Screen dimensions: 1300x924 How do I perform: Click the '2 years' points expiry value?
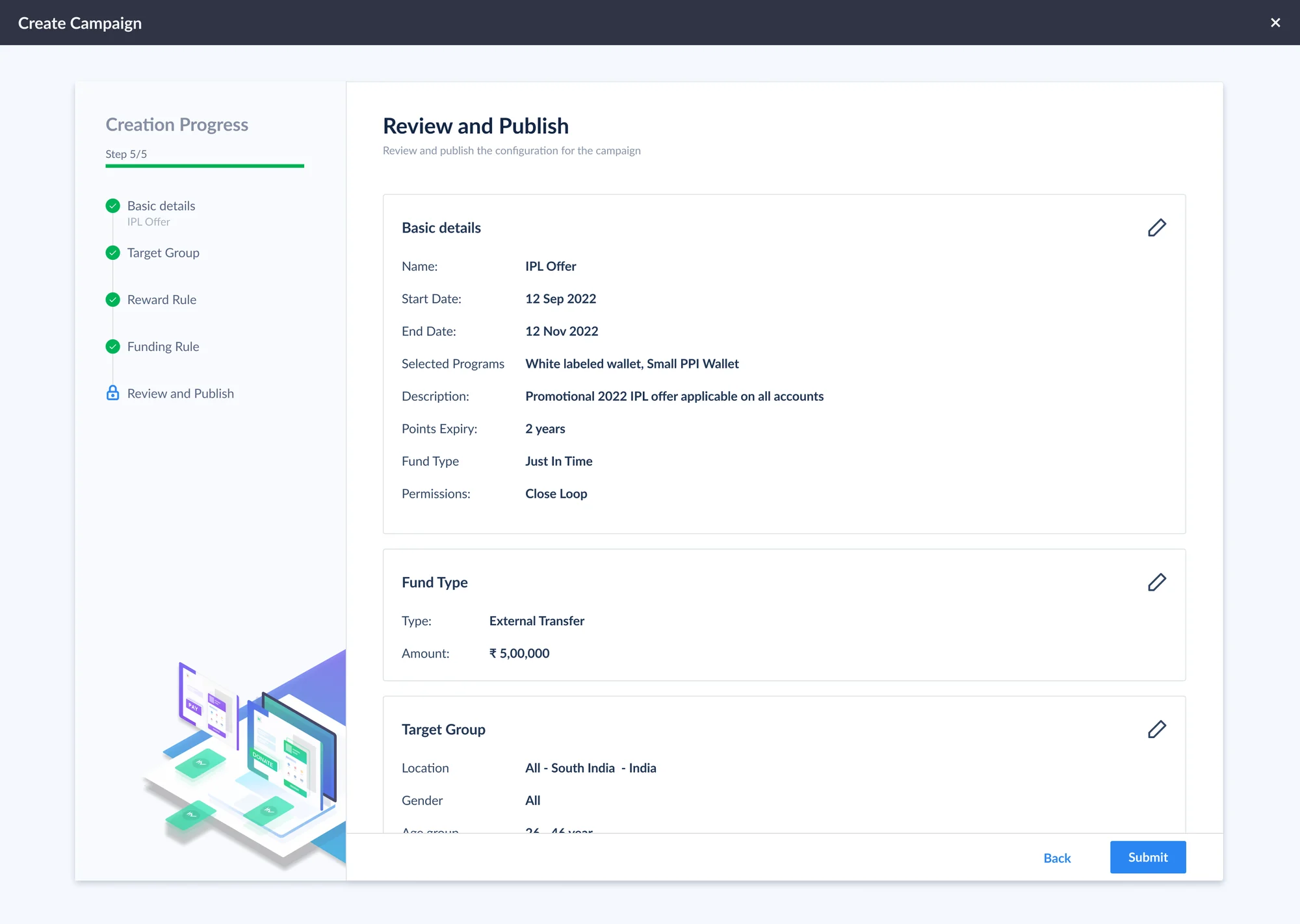point(545,429)
